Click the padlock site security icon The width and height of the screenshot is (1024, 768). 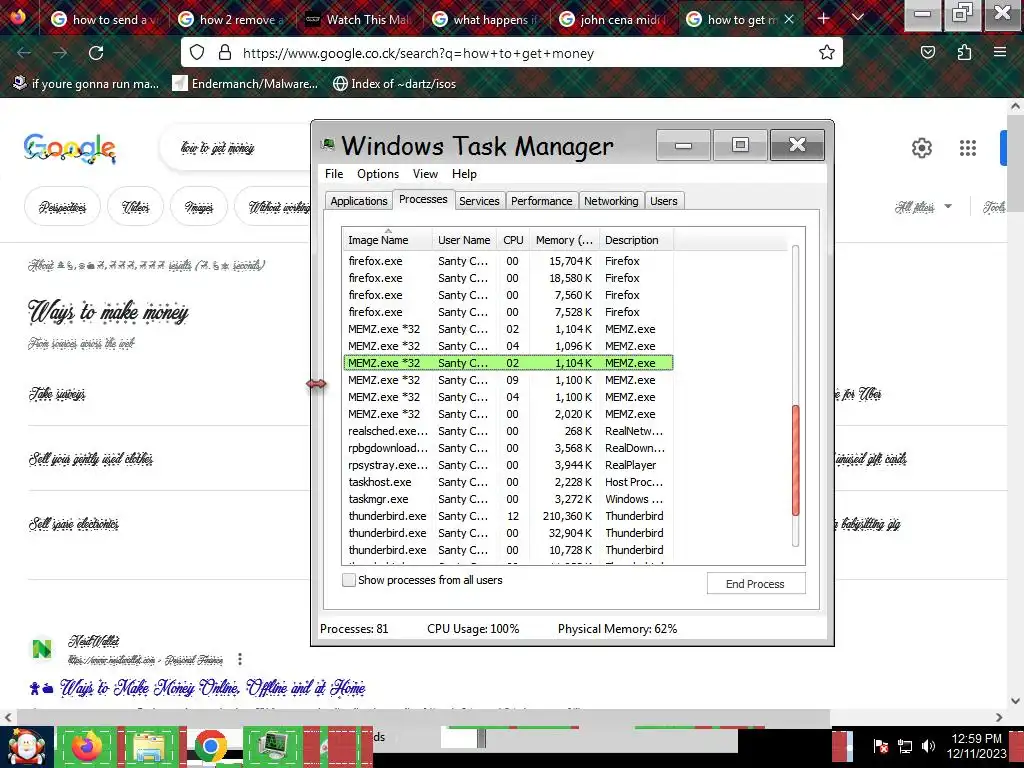pos(225,53)
